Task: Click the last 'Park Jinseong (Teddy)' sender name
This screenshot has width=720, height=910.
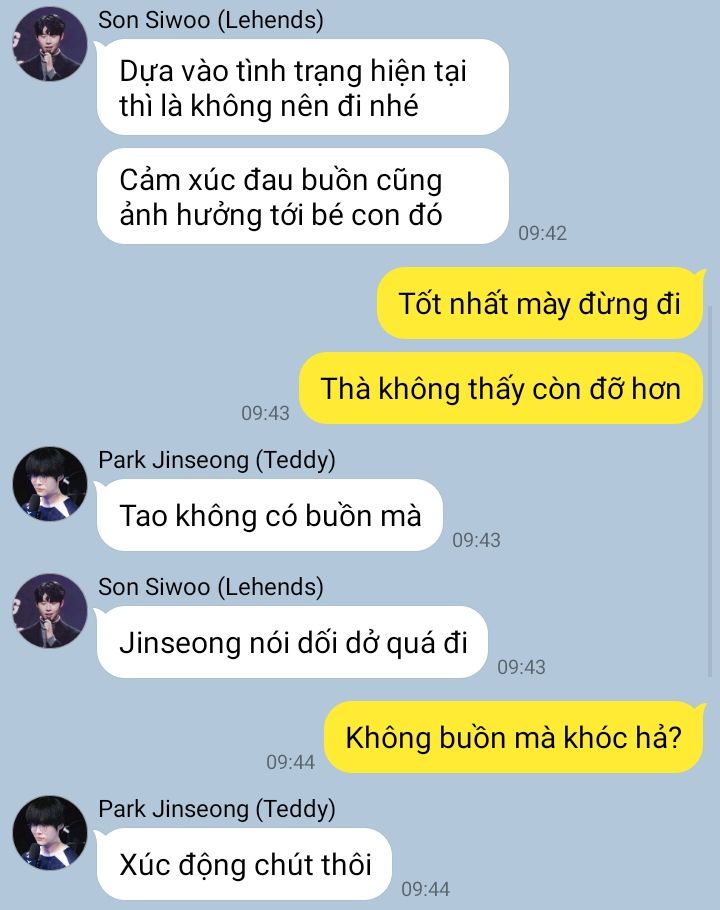Action: (x=216, y=808)
